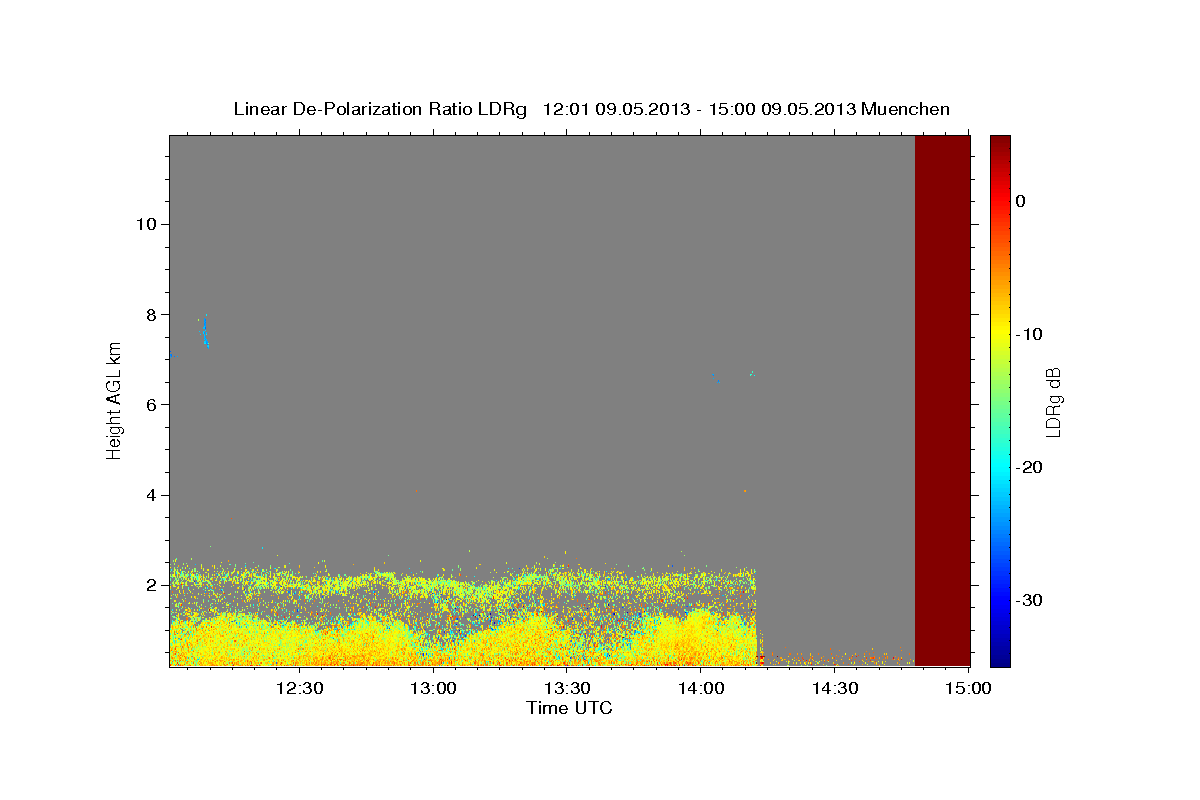
Task: Click the 'Height AGL km' y-axis label
Action: [x=115, y=401]
